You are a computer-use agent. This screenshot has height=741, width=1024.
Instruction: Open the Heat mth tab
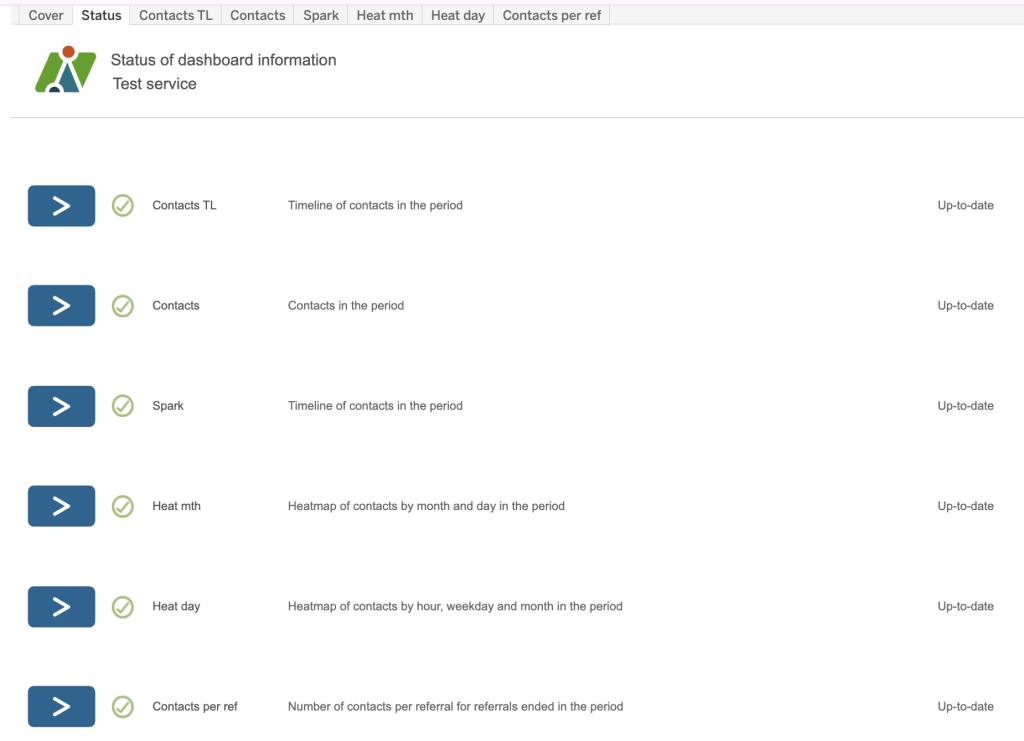pos(385,15)
